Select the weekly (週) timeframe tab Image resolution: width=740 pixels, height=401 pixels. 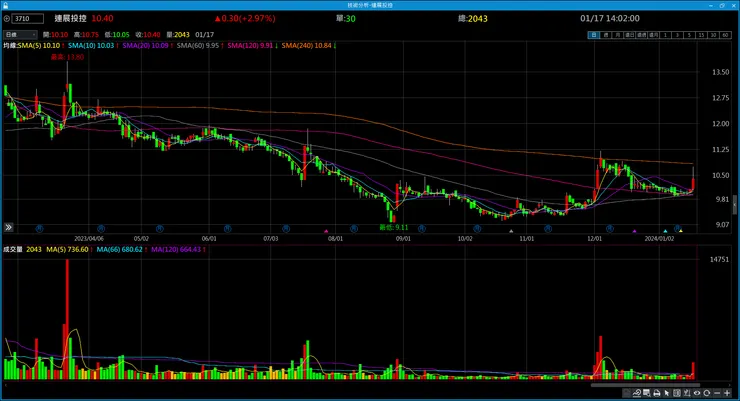605,35
